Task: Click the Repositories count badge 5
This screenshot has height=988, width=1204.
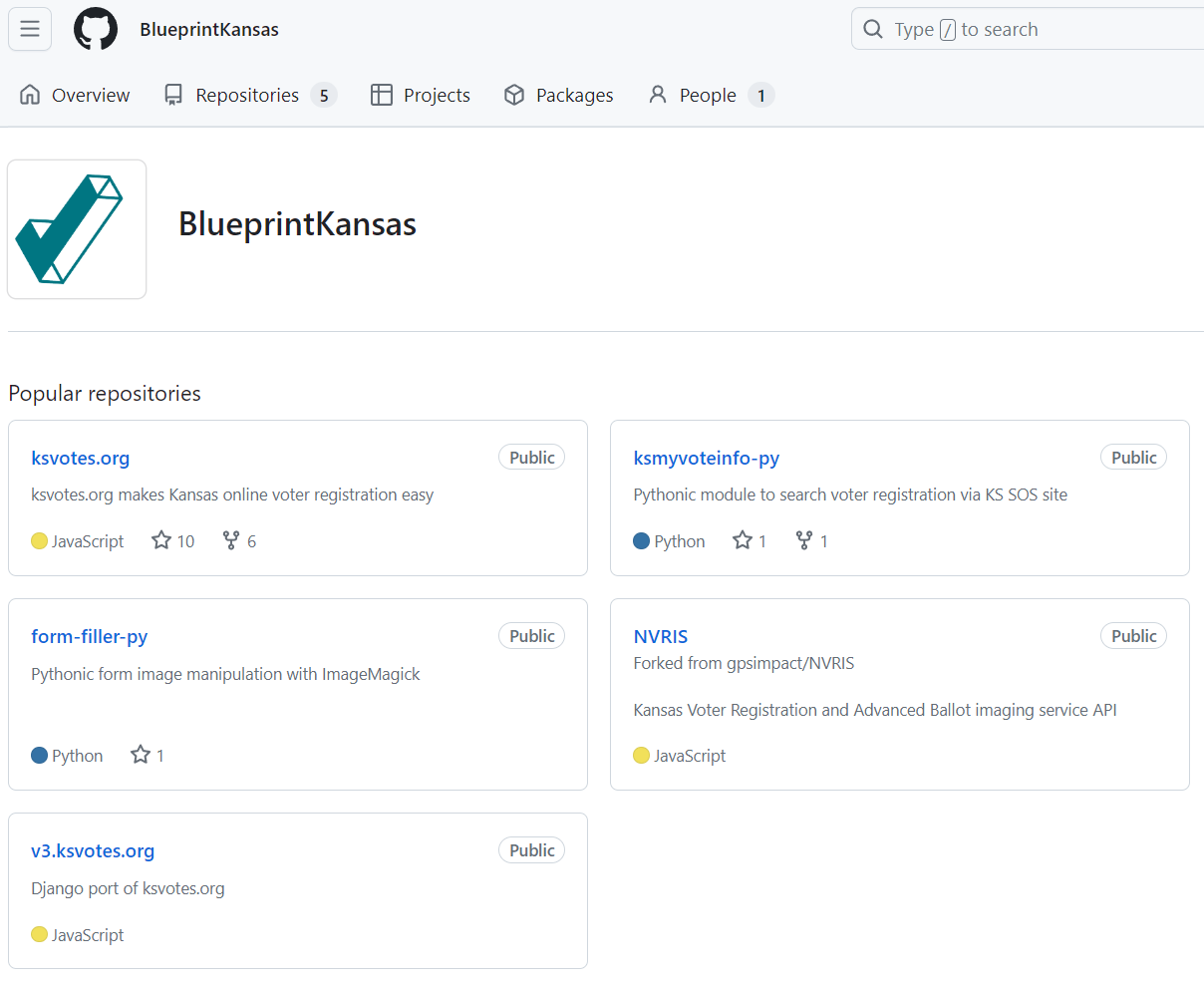Action: (x=324, y=96)
